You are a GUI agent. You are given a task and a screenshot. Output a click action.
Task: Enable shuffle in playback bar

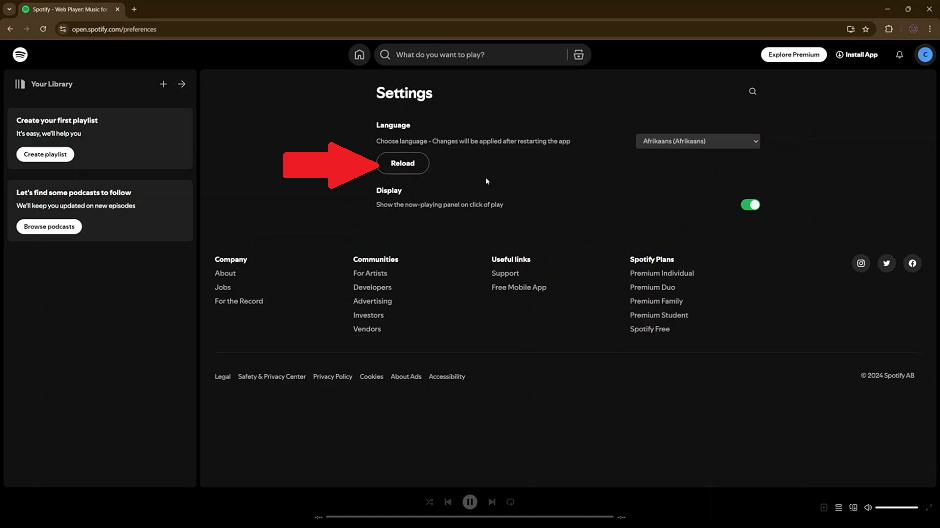pyautogui.click(x=429, y=502)
